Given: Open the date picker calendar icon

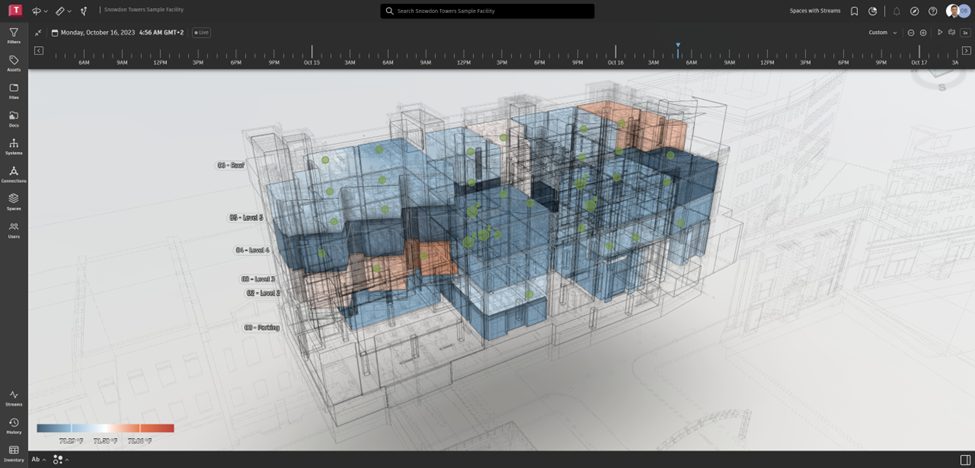Looking at the screenshot, I should pyautogui.click(x=55, y=32).
